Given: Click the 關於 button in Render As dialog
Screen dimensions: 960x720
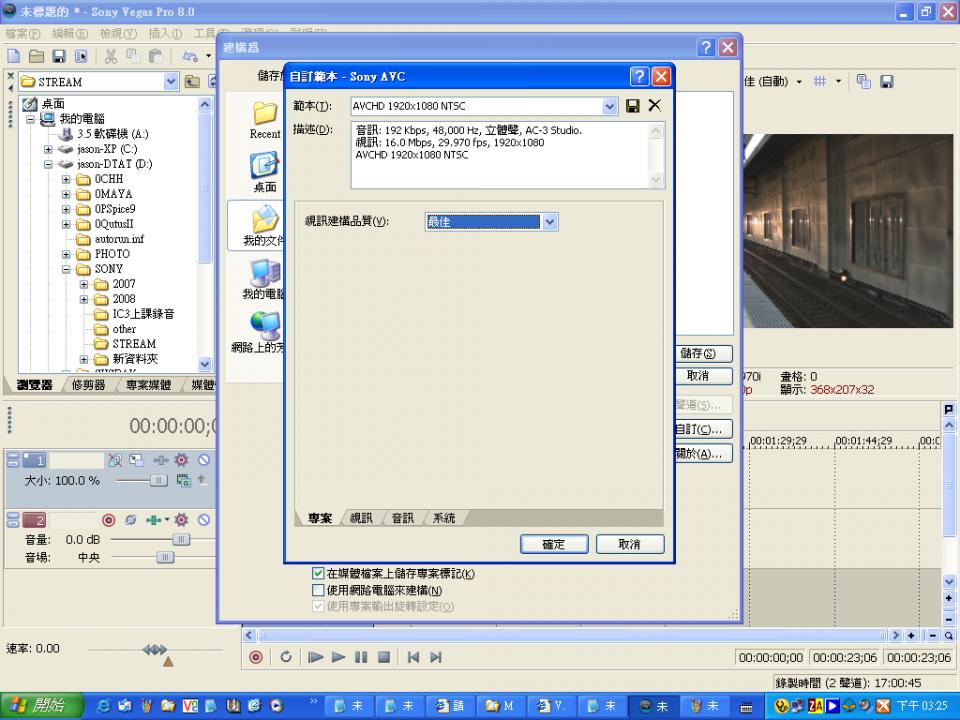Looking at the screenshot, I should tap(703, 454).
